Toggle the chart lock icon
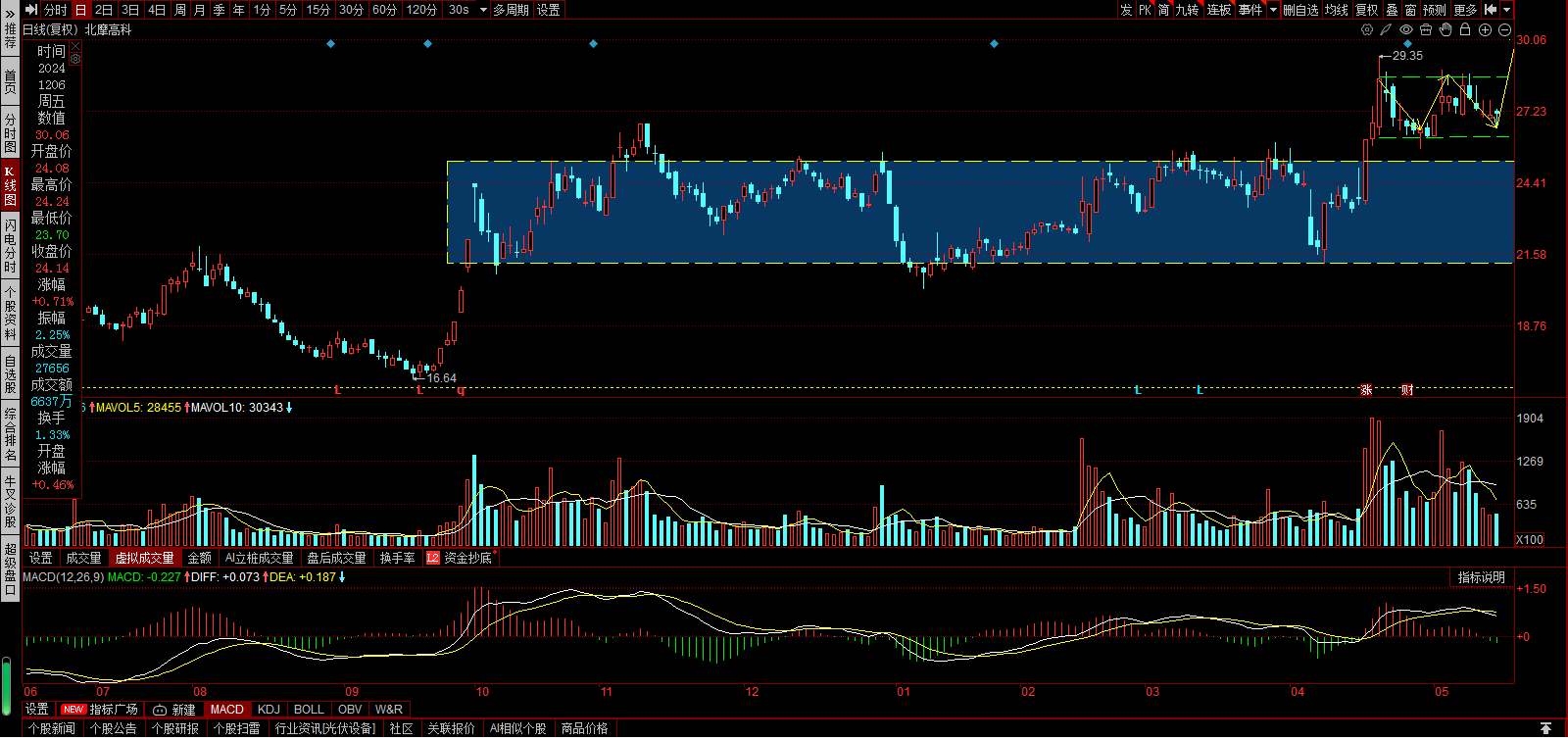1568x741 pixels. click(x=1465, y=29)
